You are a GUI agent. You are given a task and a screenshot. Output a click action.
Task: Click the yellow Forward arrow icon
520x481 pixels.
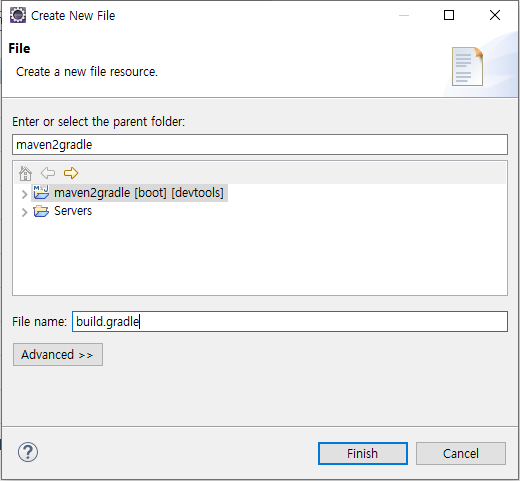71,173
